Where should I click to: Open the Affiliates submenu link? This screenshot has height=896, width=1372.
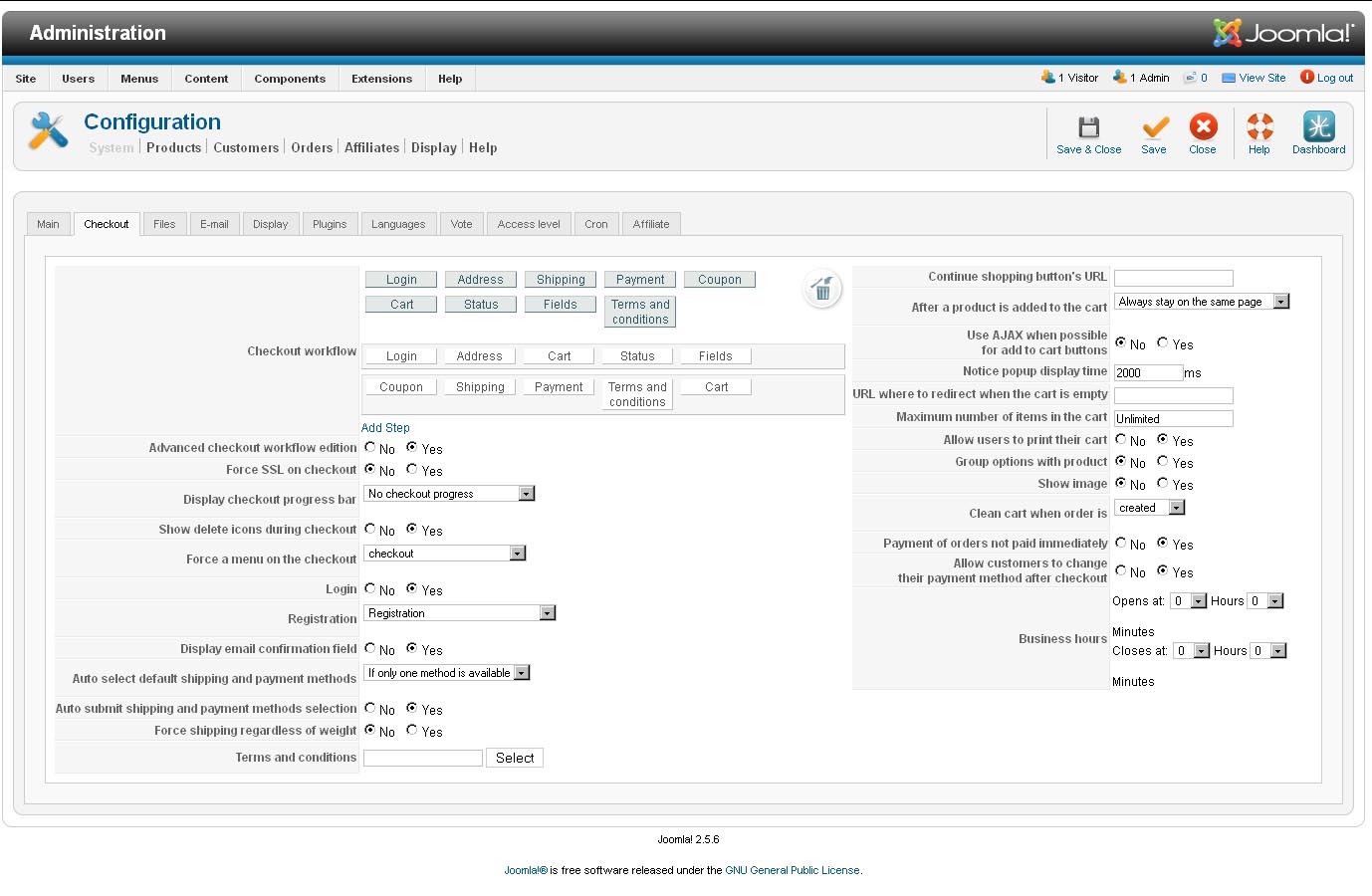click(371, 147)
